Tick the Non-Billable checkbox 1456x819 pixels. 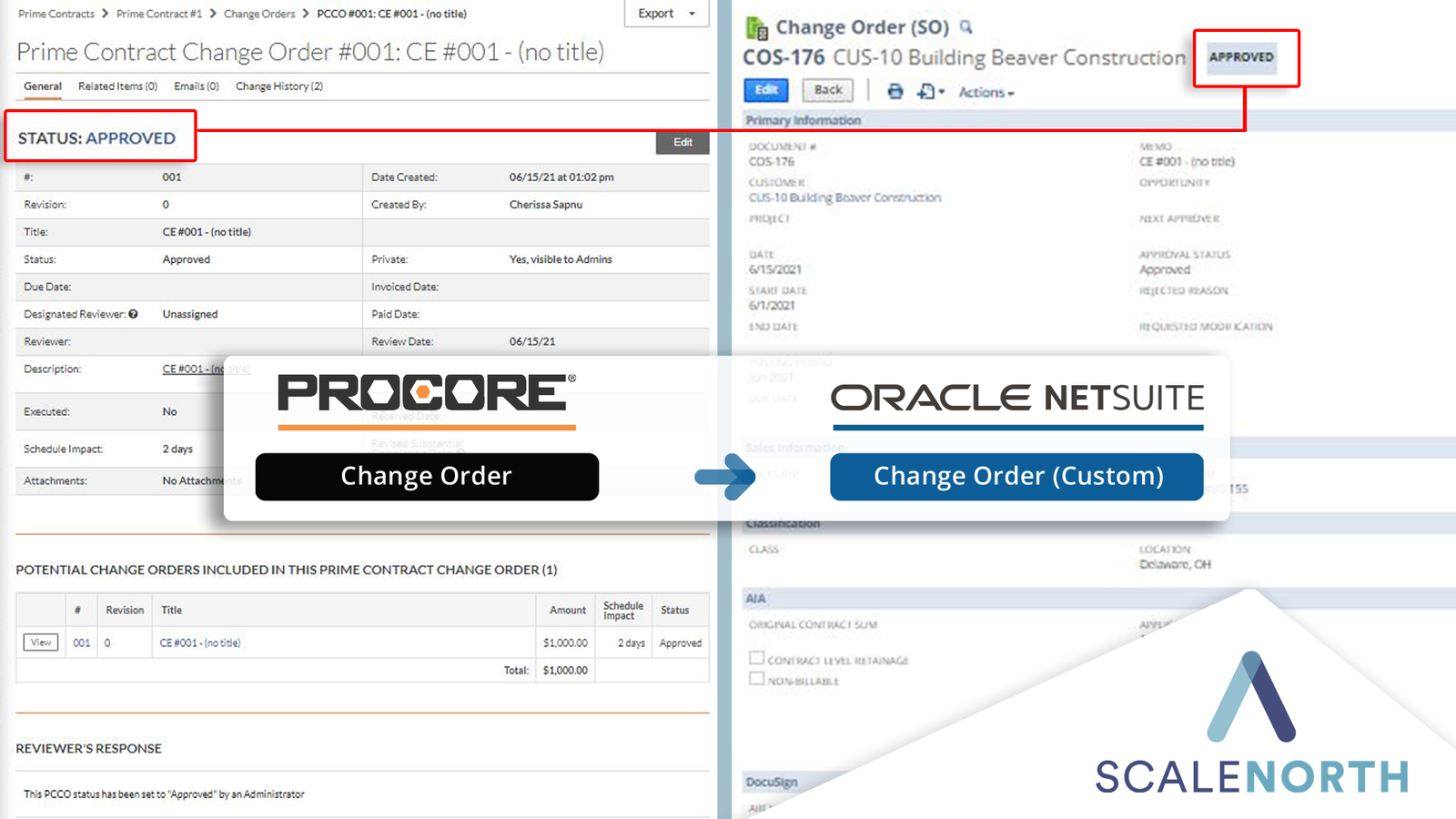(x=756, y=679)
